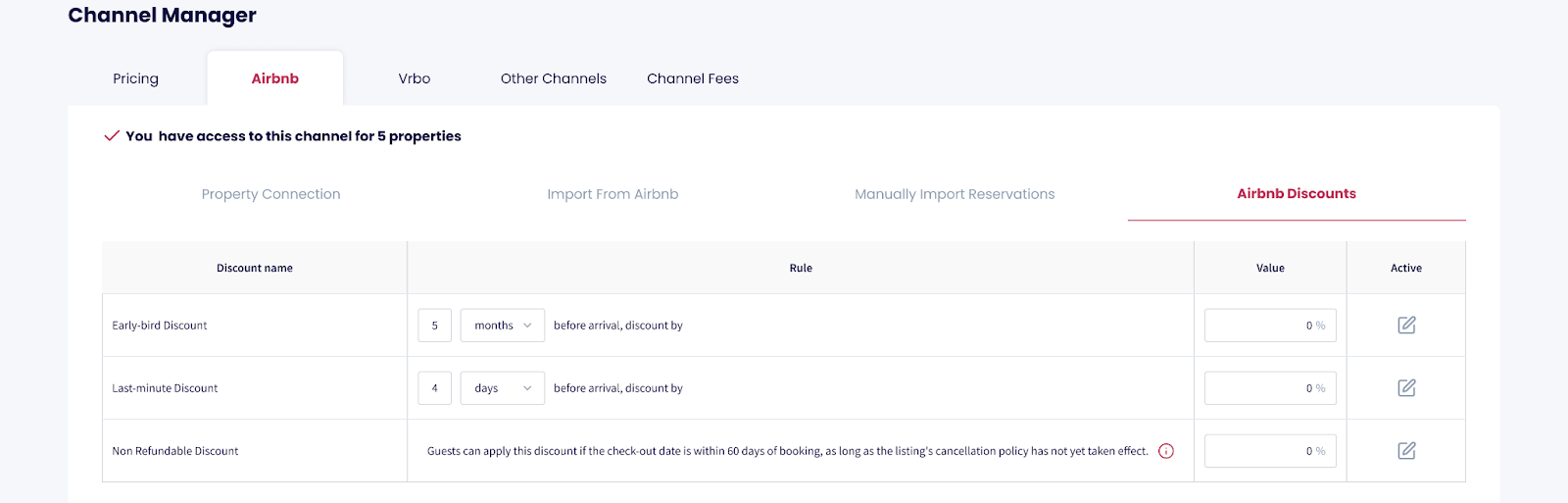Open the Vrbo tab
The height and width of the screenshot is (503, 1568).
coord(415,78)
